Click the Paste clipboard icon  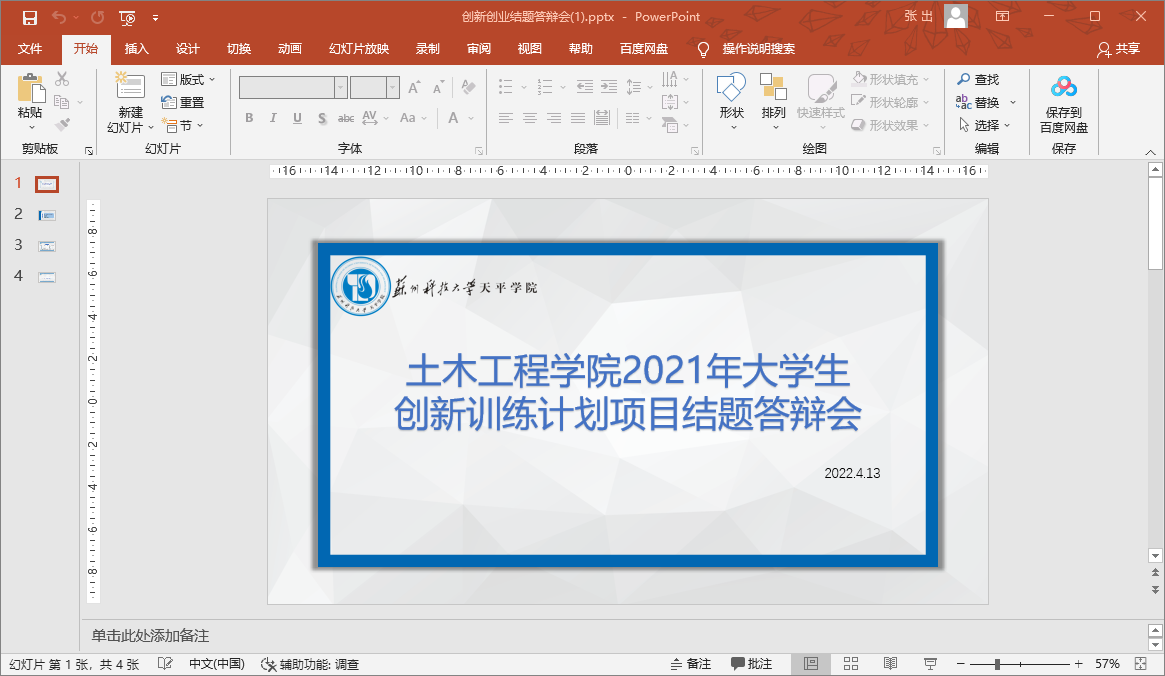pos(30,90)
